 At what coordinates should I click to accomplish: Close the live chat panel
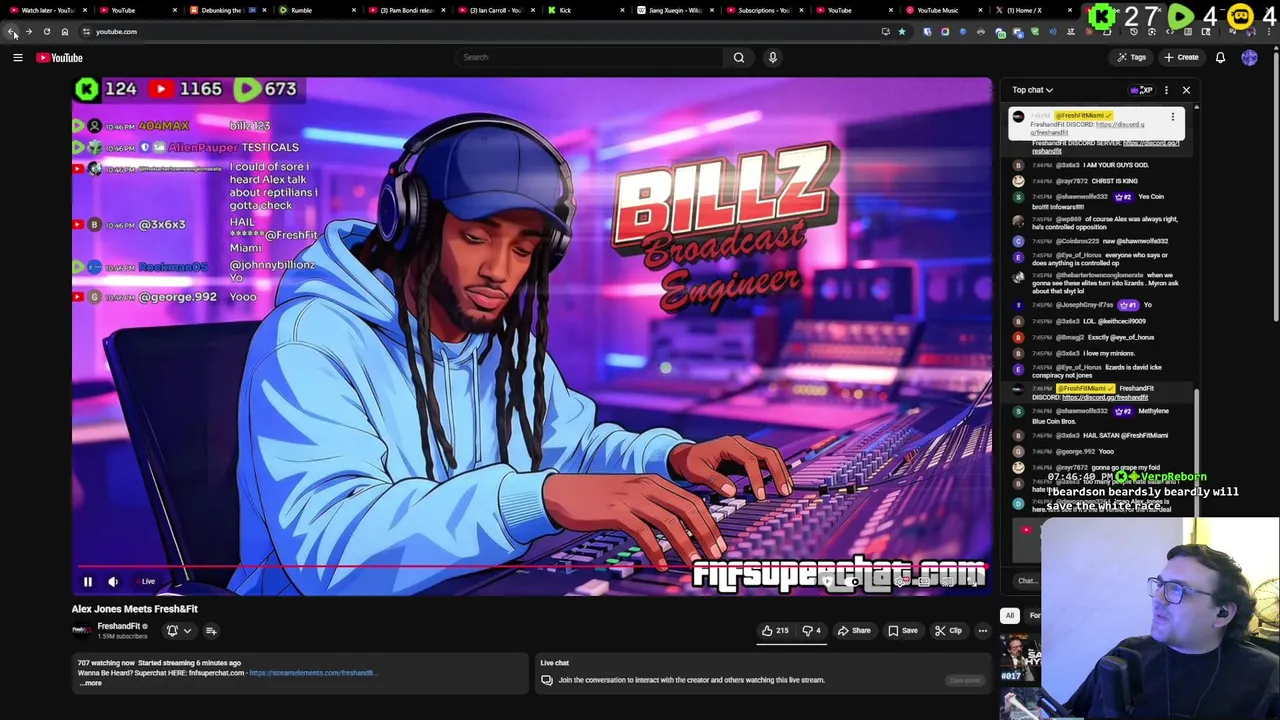[x=1186, y=90]
